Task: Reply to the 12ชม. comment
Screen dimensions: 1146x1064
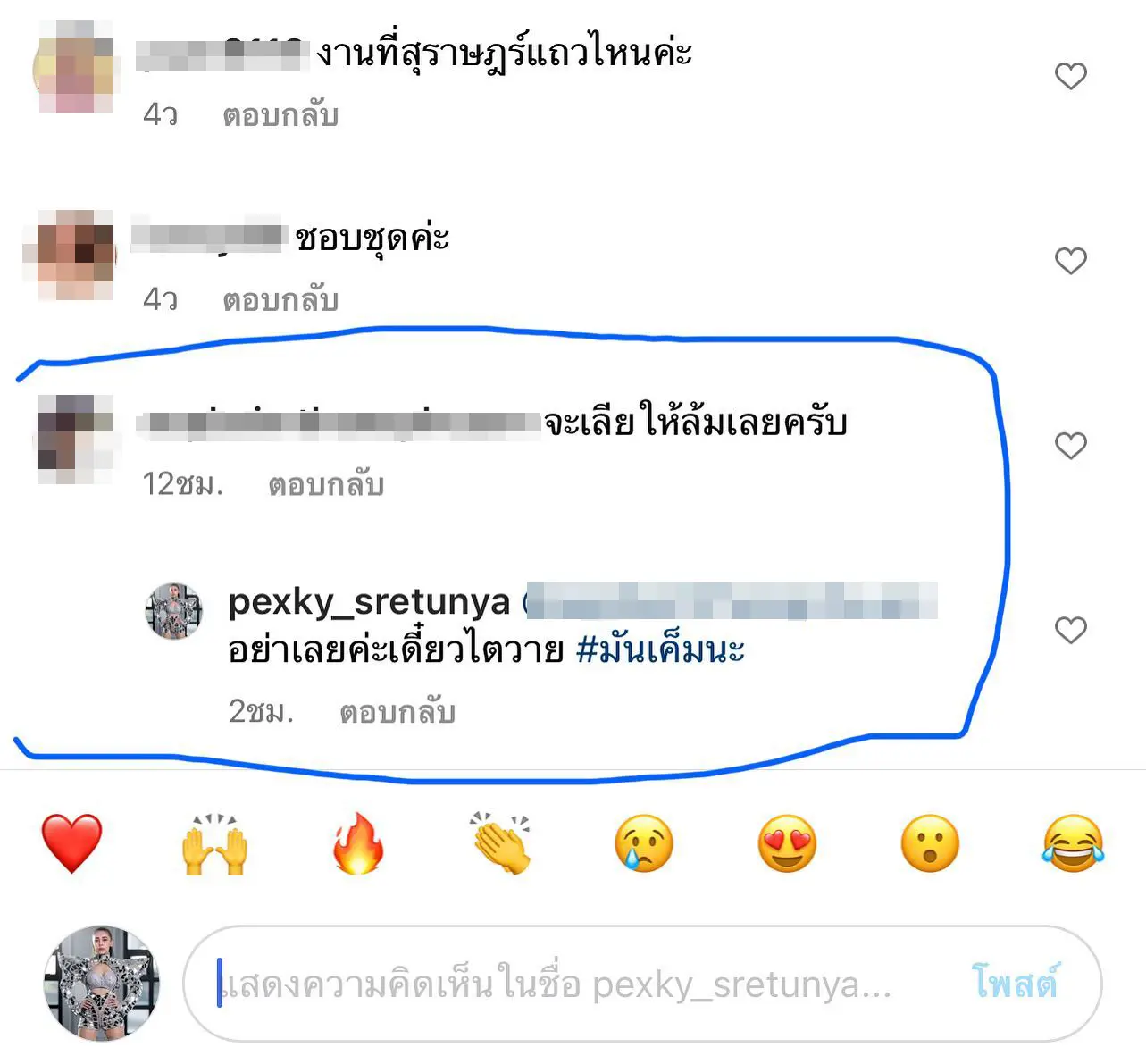Action: click(326, 484)
